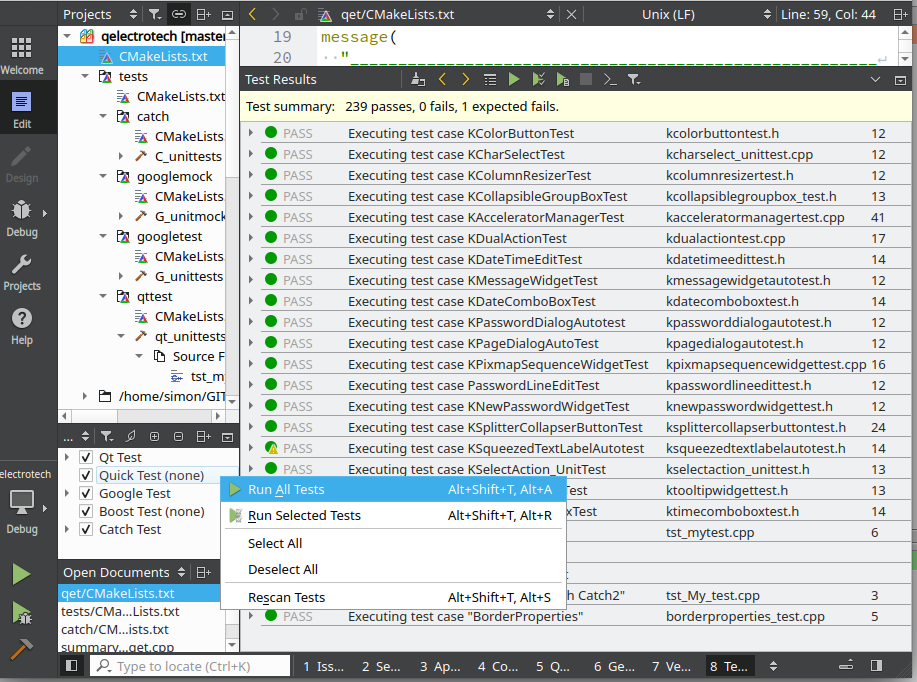This screenshot has height=682, width=917.
Task: Toggle the Google Test checkbox
Action: 86,494
